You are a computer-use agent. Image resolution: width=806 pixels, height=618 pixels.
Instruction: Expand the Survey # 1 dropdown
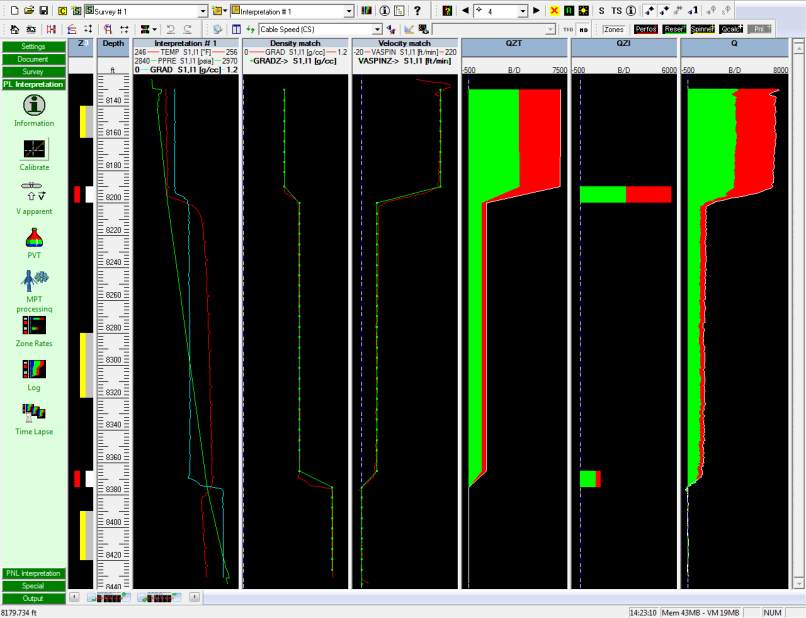tap(203, 10)
